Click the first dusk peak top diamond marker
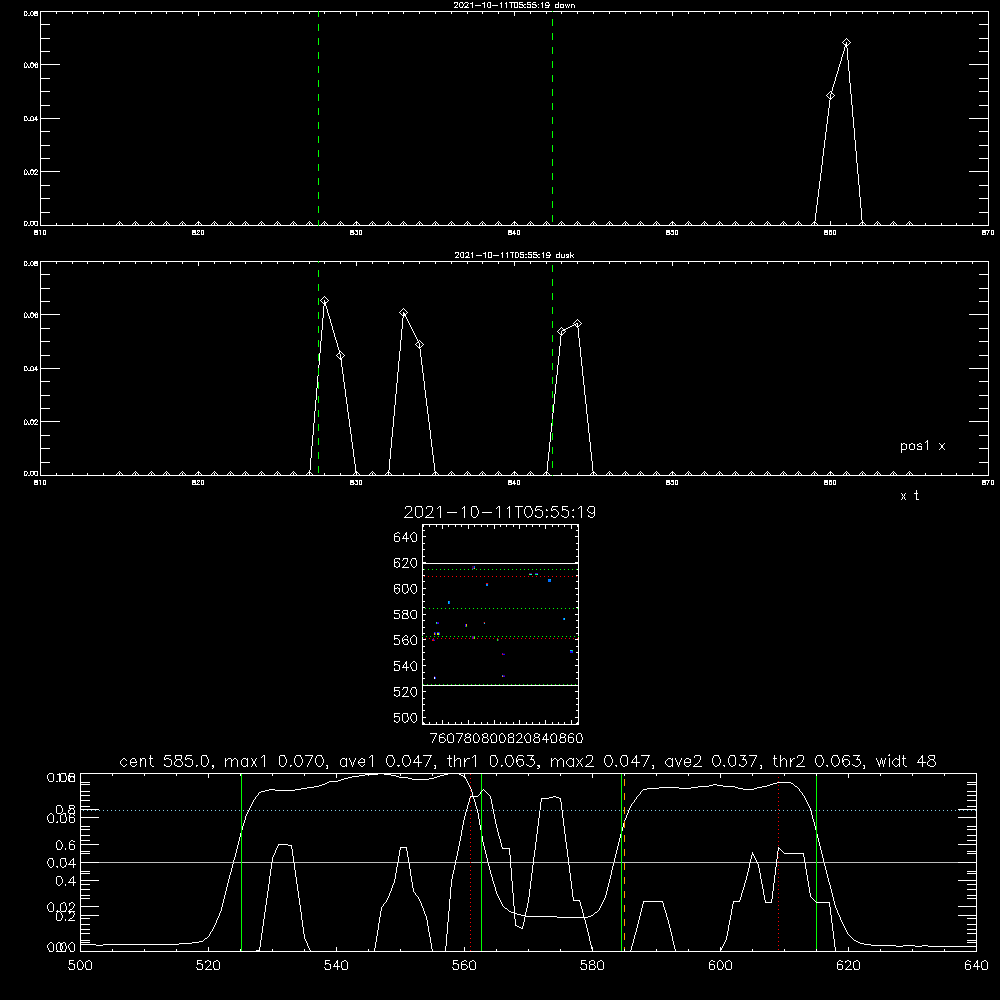The height and width of the screenshot is (1000, 1000). click(x=325, y=300)
